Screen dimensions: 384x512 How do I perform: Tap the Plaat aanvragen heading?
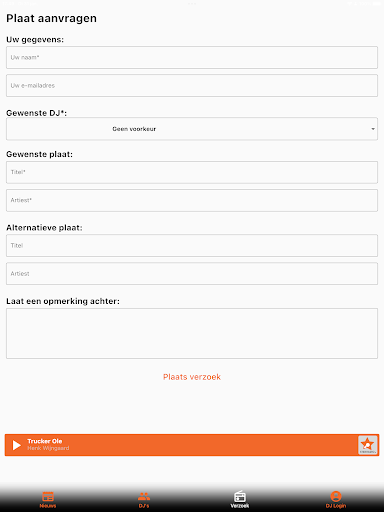[52, 18]
